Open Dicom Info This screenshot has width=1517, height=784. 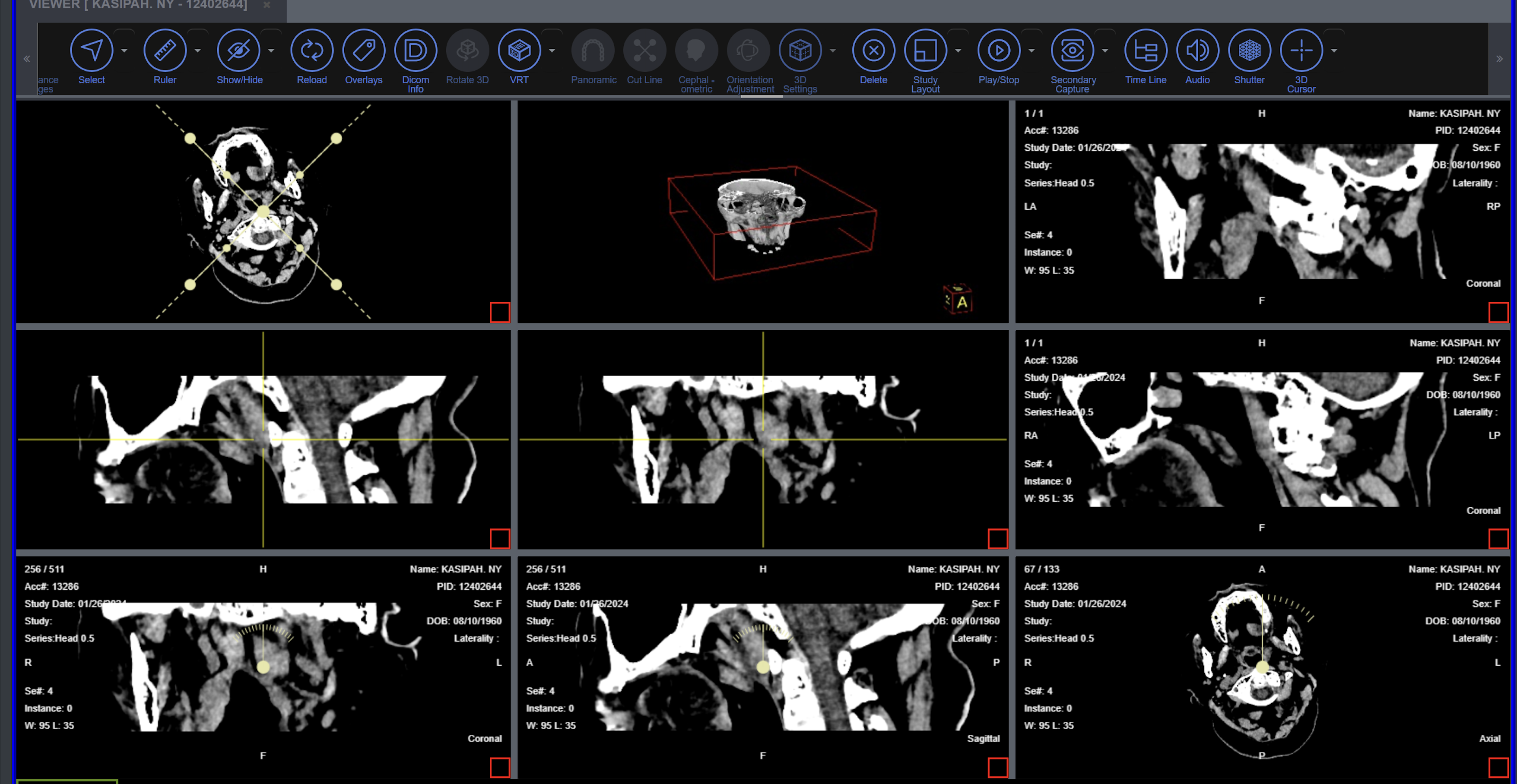click(415, 50)
